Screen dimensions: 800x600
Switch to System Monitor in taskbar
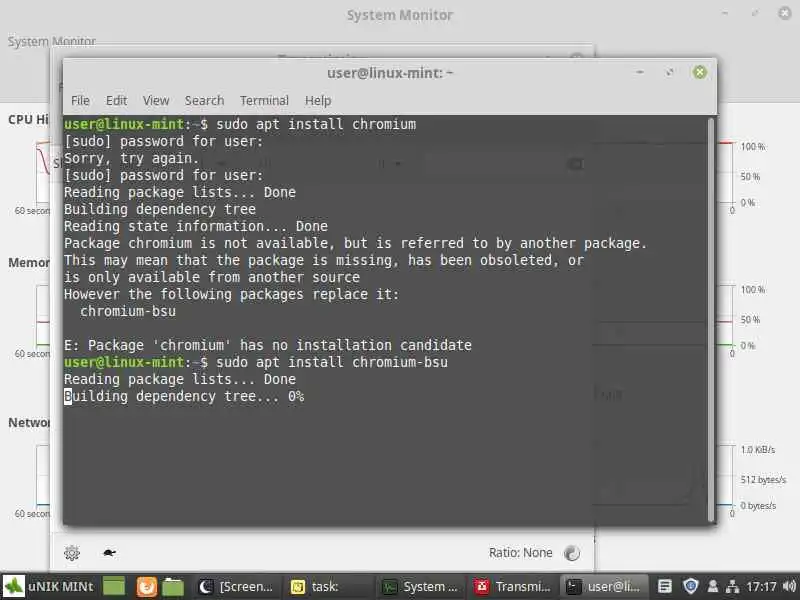tap(419, 587)
